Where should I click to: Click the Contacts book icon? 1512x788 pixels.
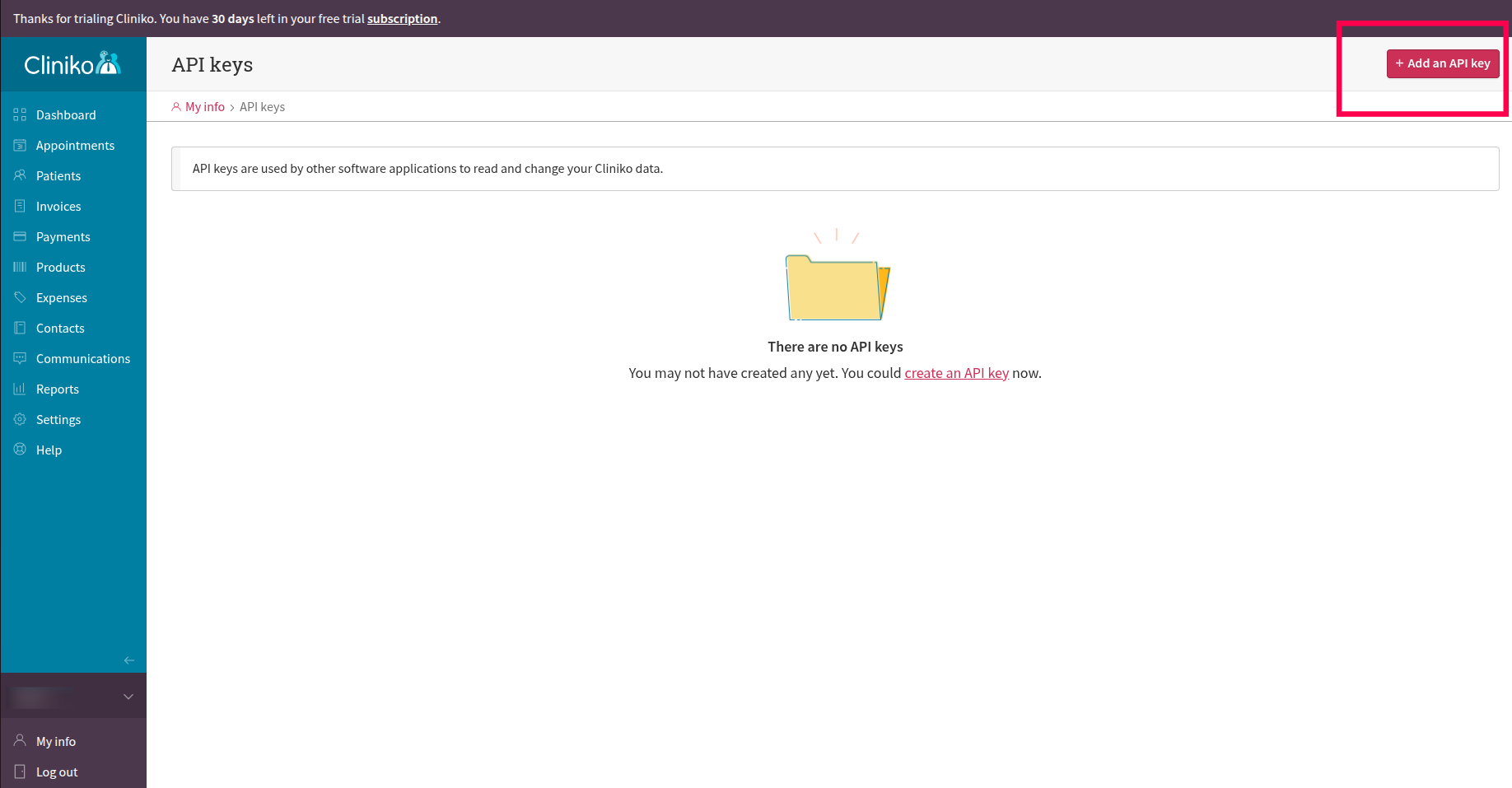coord(20,329)
